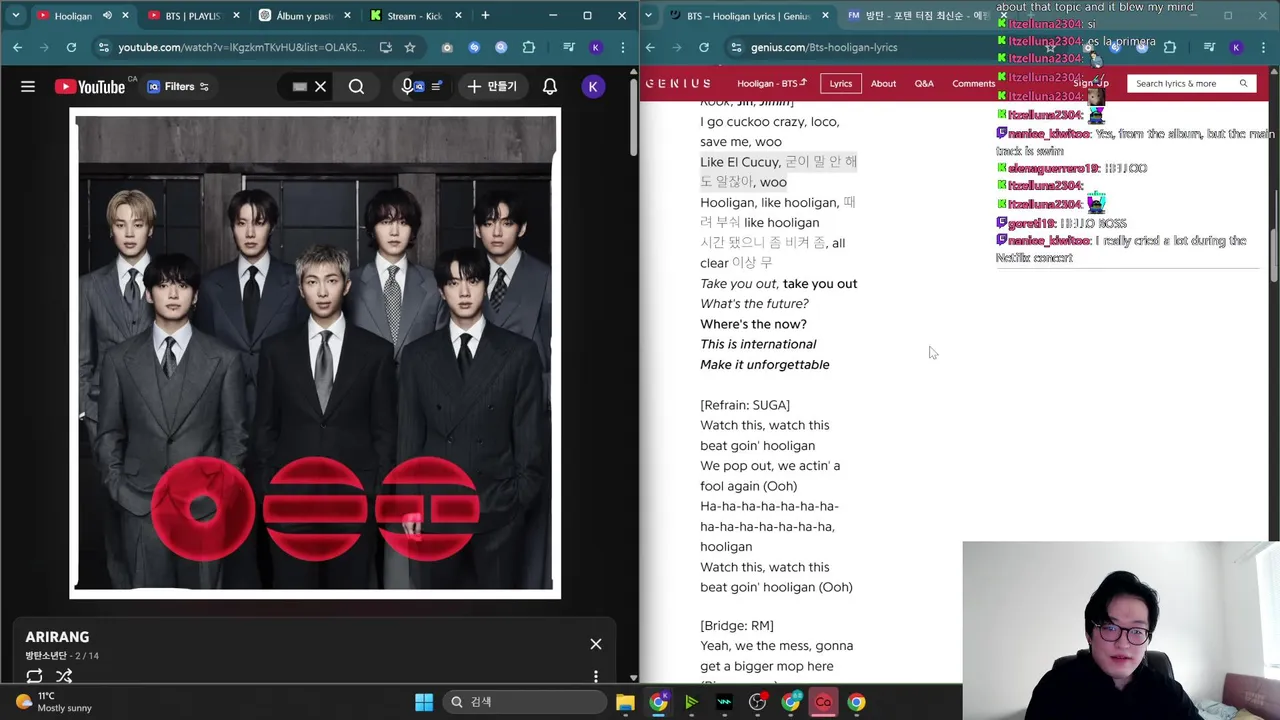Click the annotated lyric 'Like El Cucuy'
Image resolution: width=1280 pixels, height=720 pixels.
click(739, 162)
